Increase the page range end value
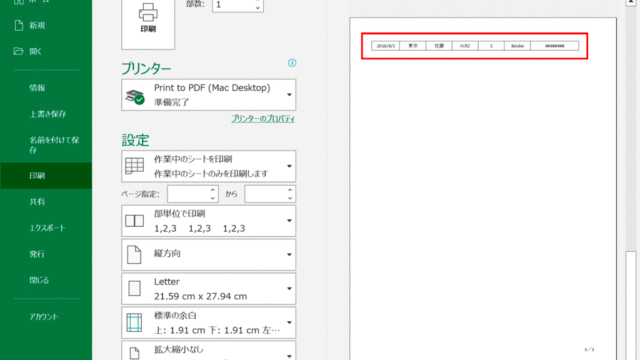Viewport: 640px width, 360px height. [x=290, y=190]
